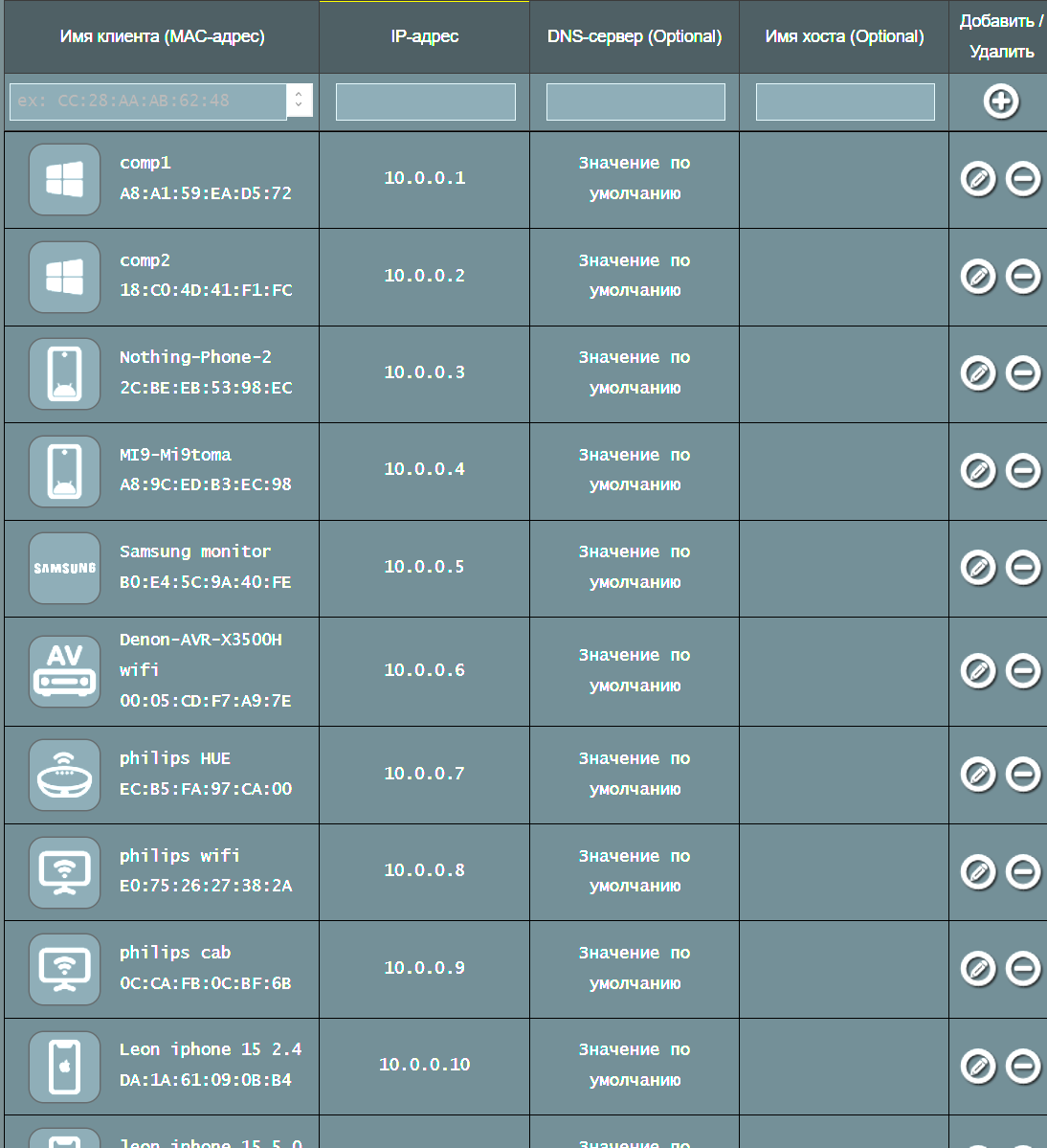
Task: Click the Имя клиента (MAC-адрес) header
Action: coord(162,36)
